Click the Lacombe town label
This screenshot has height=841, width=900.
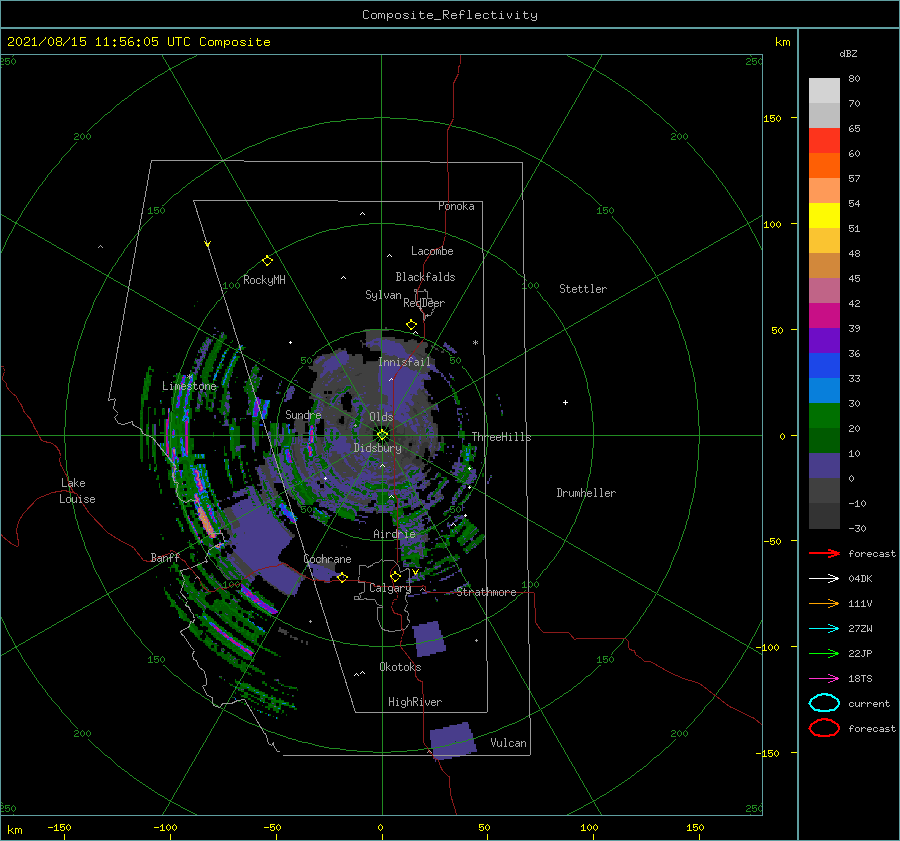tap(432, 251)
